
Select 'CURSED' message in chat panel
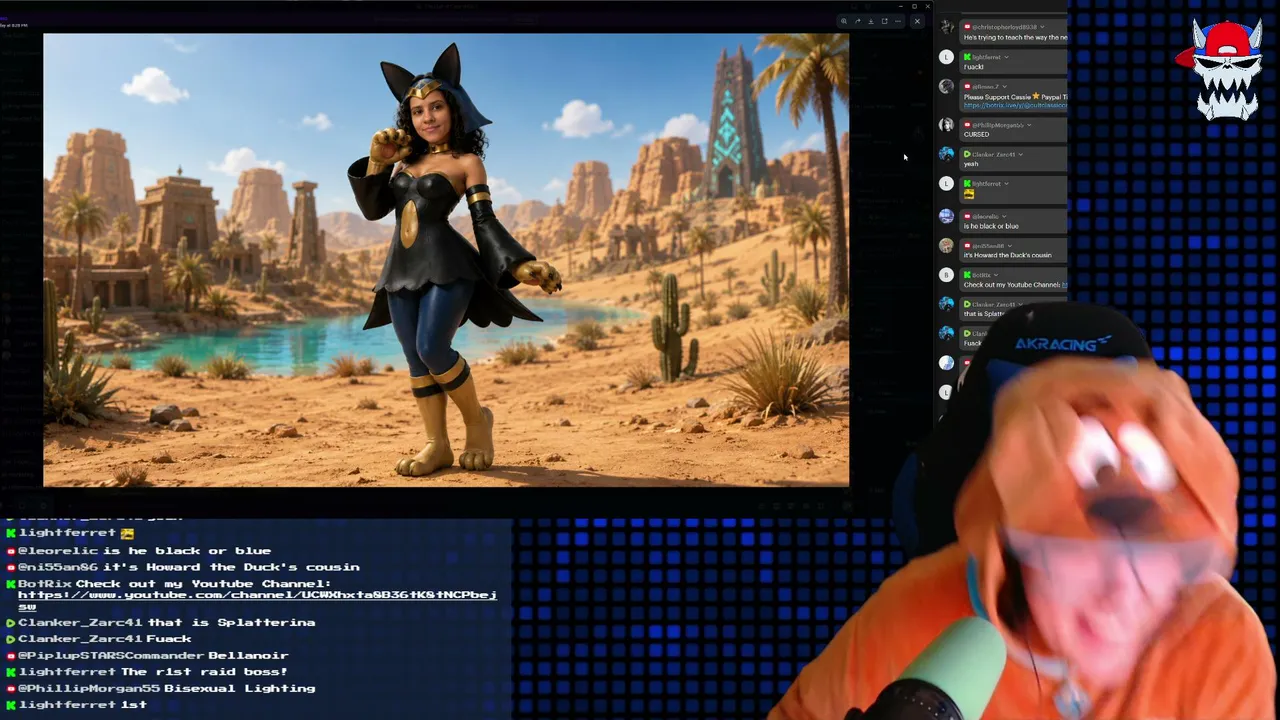tap(976, 134)
